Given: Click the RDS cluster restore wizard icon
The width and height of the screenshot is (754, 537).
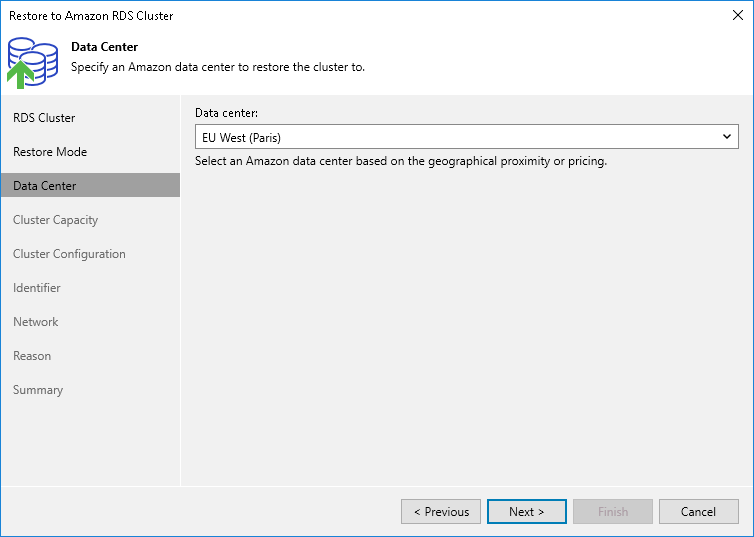Looking at the screenshot, I should (x=32, y=61).
